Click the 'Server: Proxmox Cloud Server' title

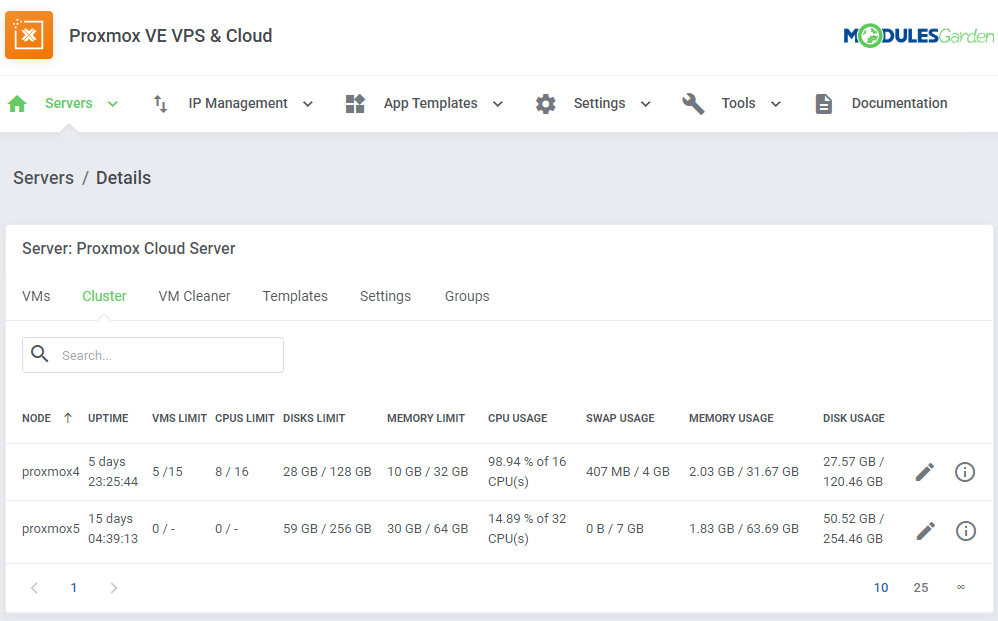point(129,248)
